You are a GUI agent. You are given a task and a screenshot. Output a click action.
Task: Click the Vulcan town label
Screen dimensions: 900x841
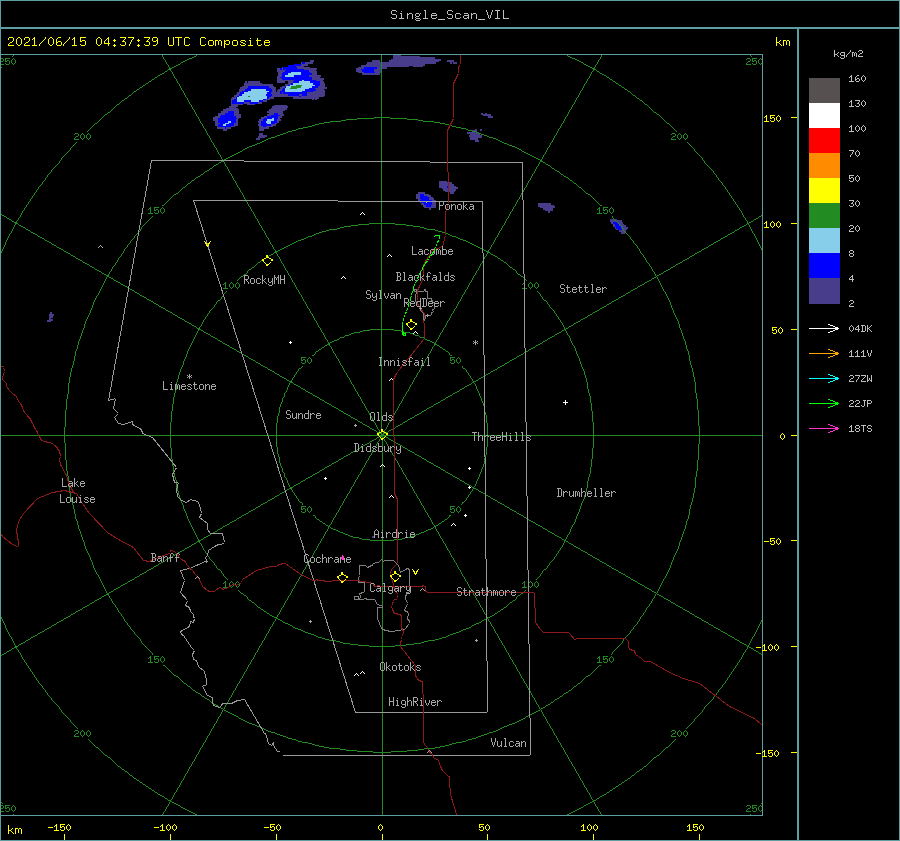point(509,743)
